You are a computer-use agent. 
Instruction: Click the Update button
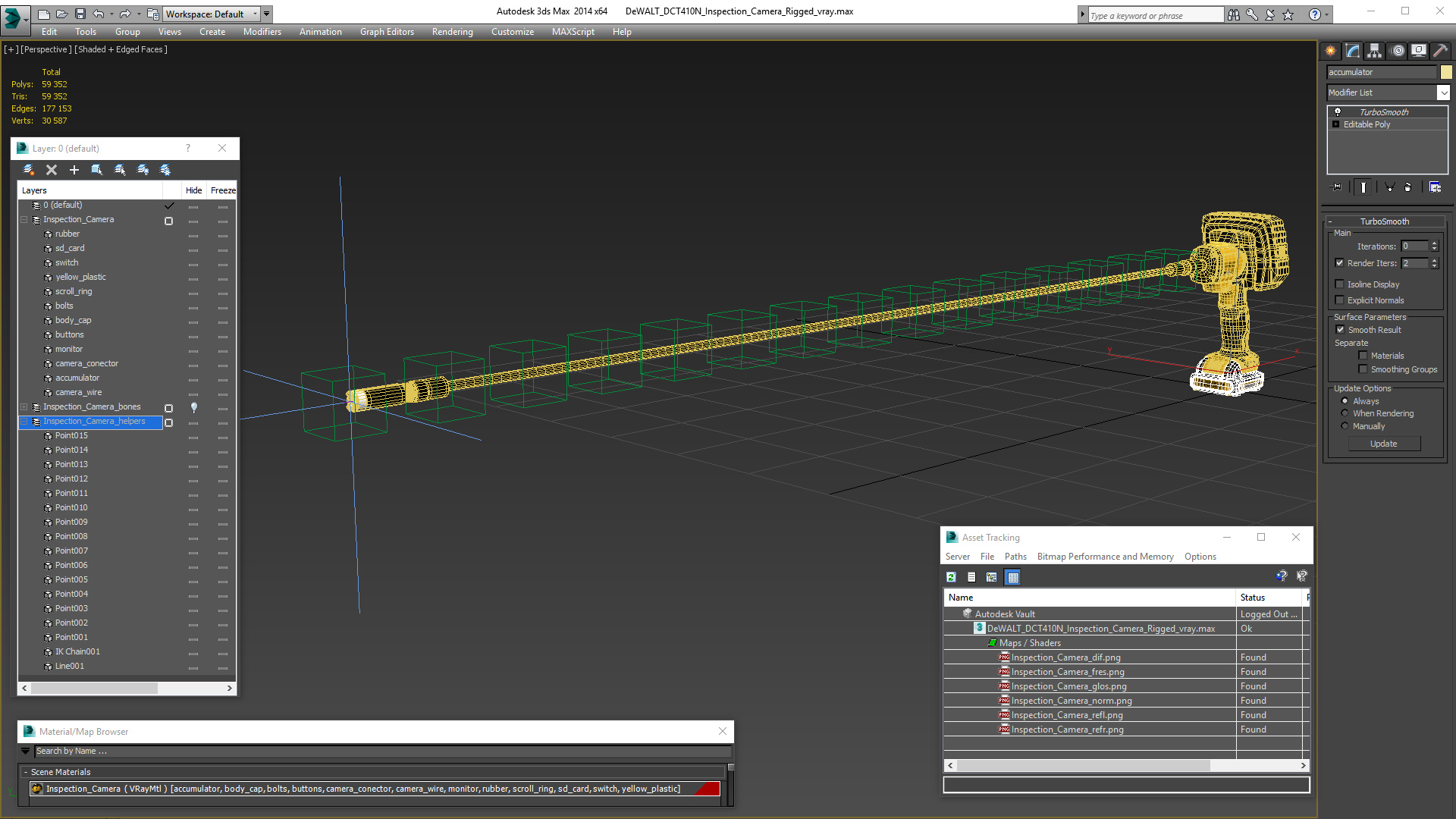pos(1383,444)
